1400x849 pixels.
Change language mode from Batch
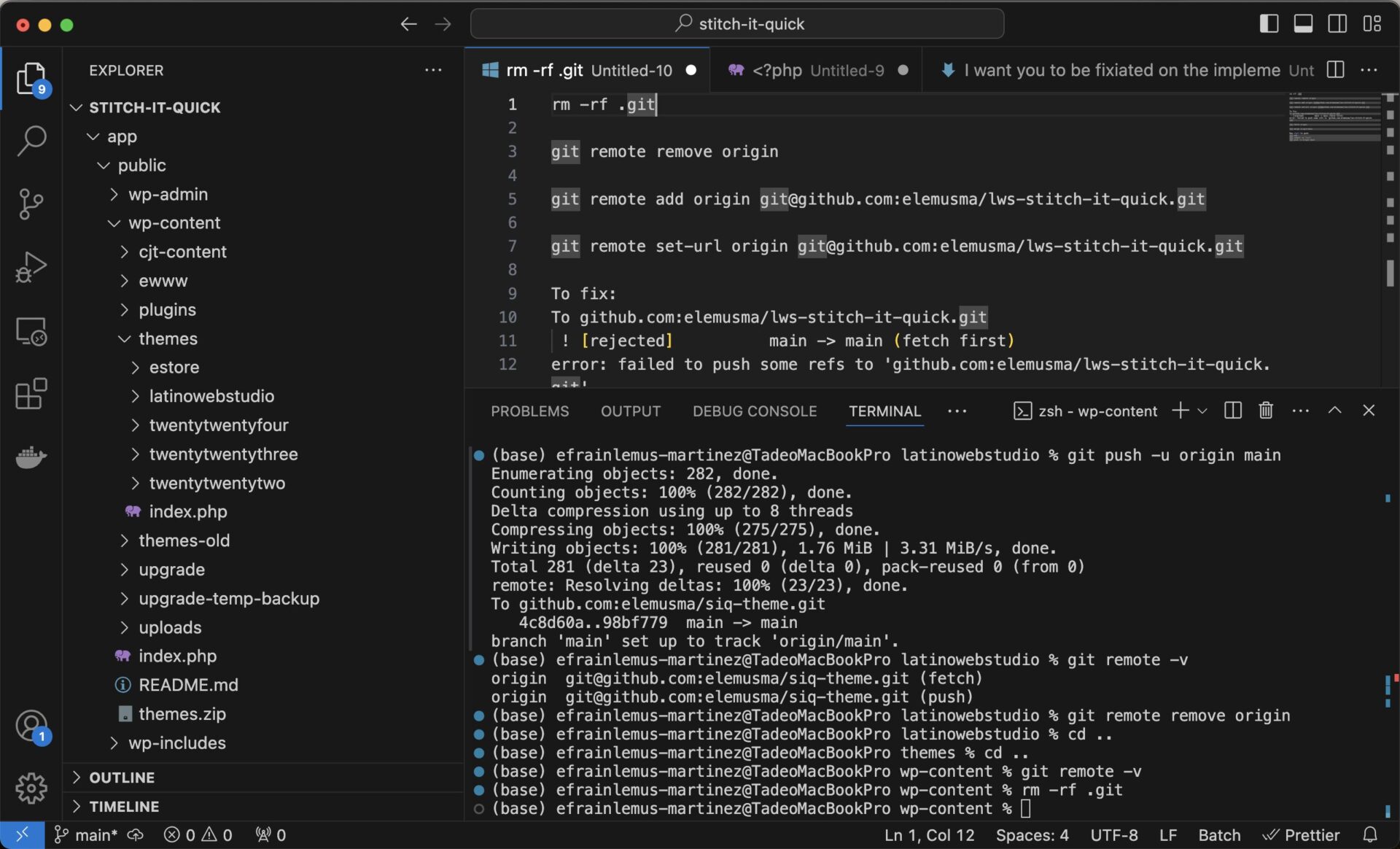[1219, 834]
